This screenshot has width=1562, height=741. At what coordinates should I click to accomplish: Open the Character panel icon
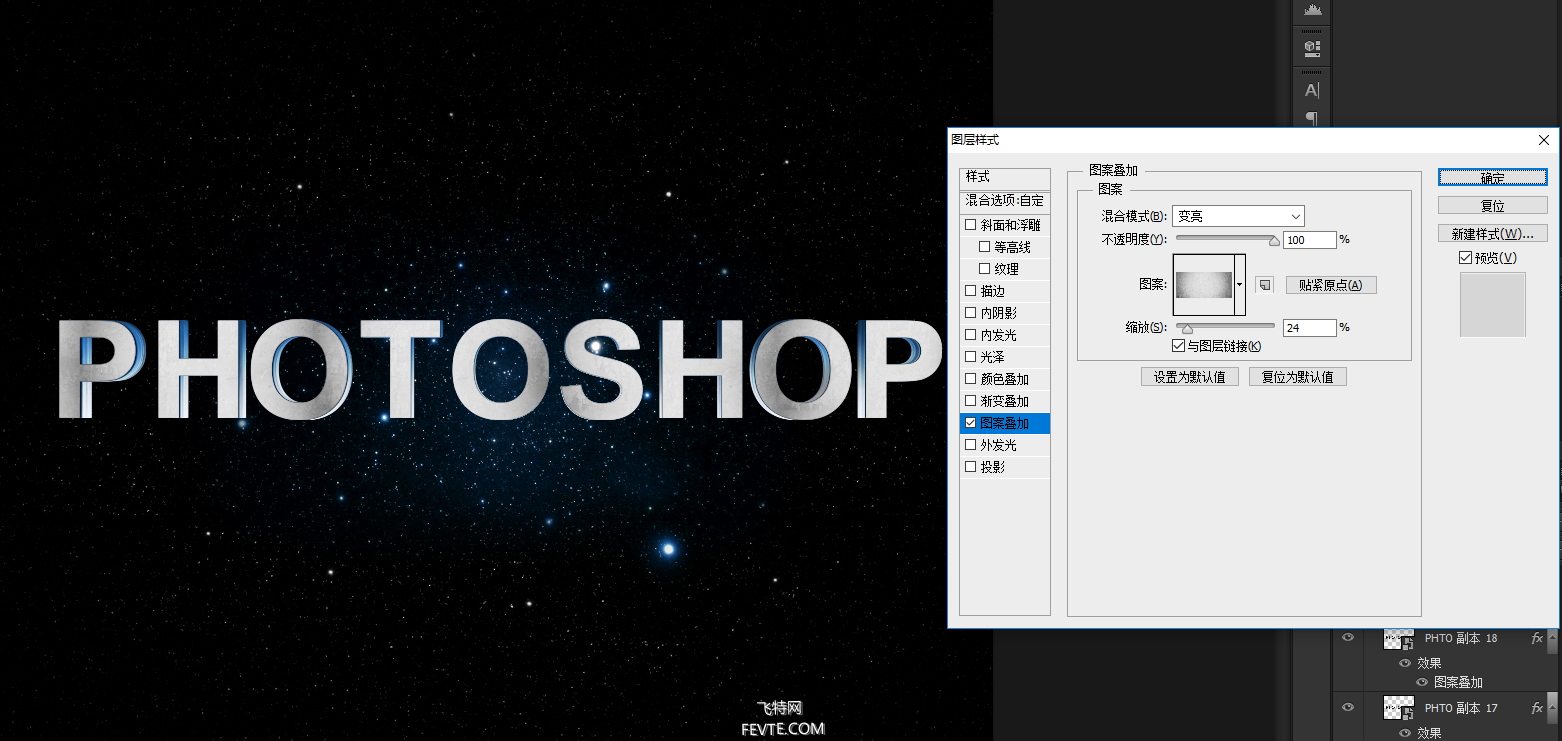[1311, 90]
